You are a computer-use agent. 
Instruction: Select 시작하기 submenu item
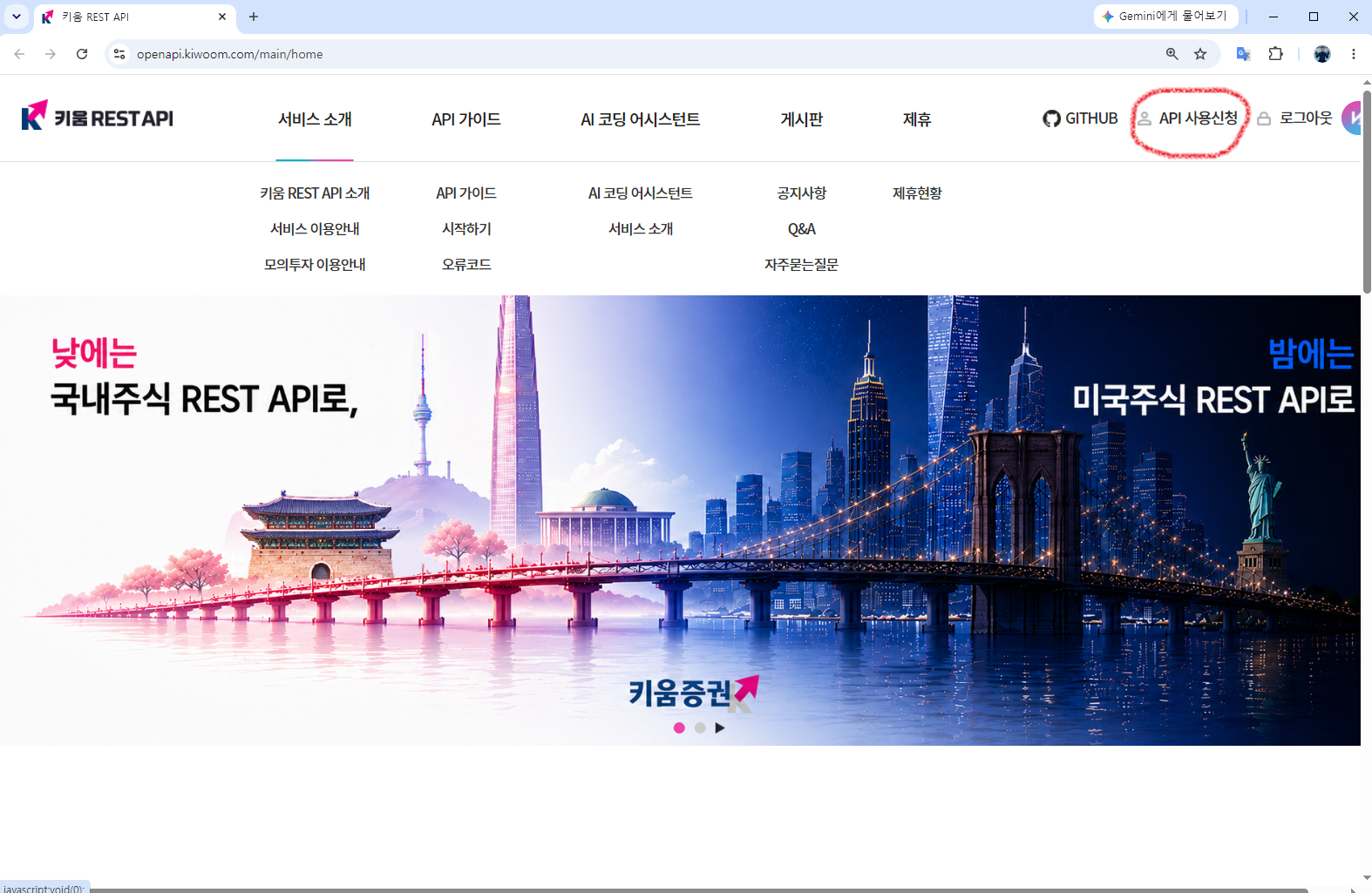click(x=466, y=229)
